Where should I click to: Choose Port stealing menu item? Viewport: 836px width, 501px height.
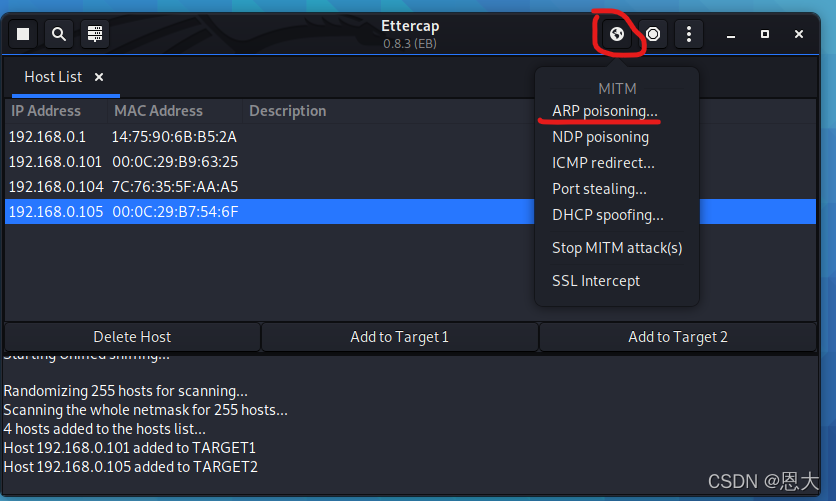pyautogui.click(x=599, y=189)
